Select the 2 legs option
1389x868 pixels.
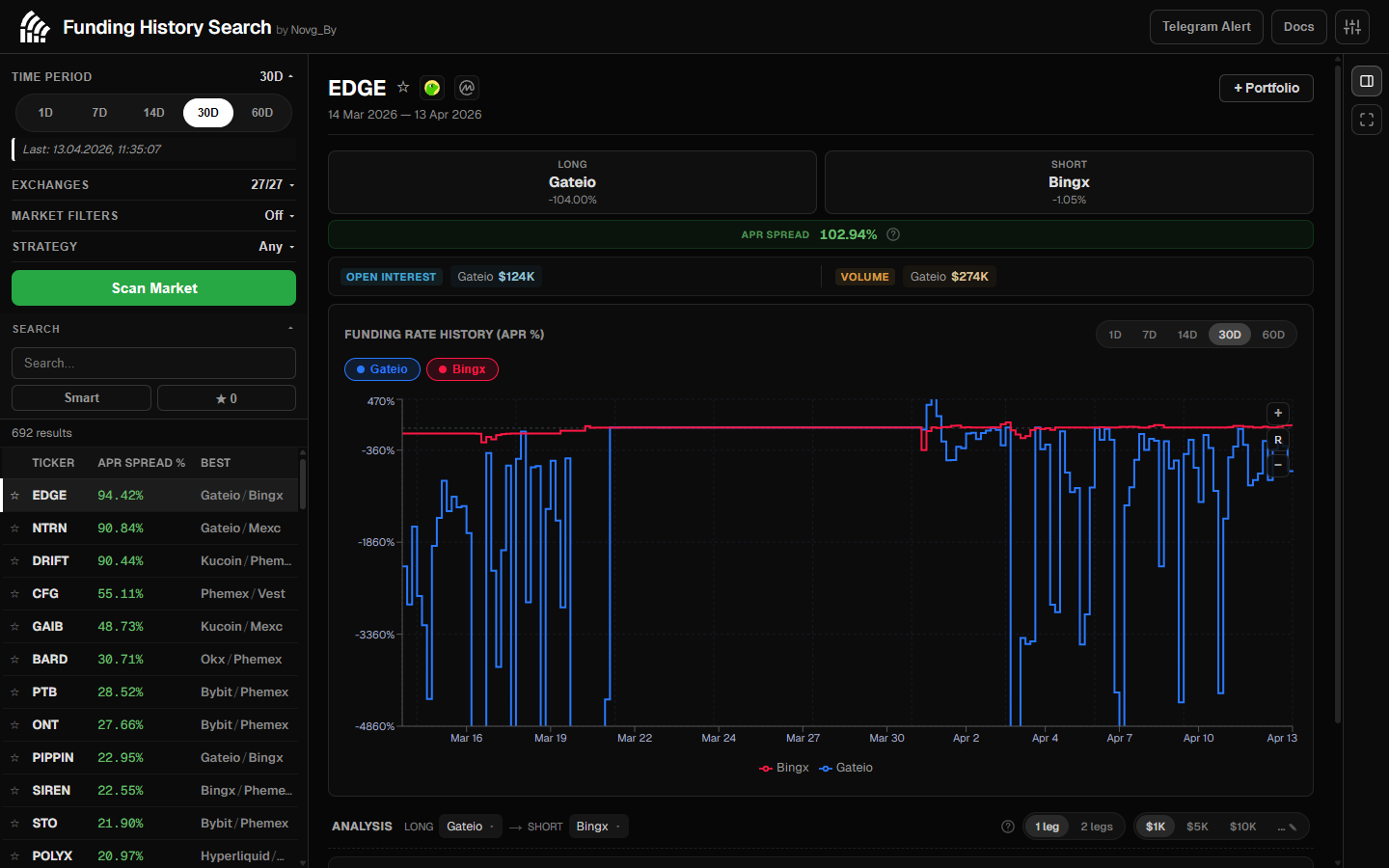point(1097,827)
